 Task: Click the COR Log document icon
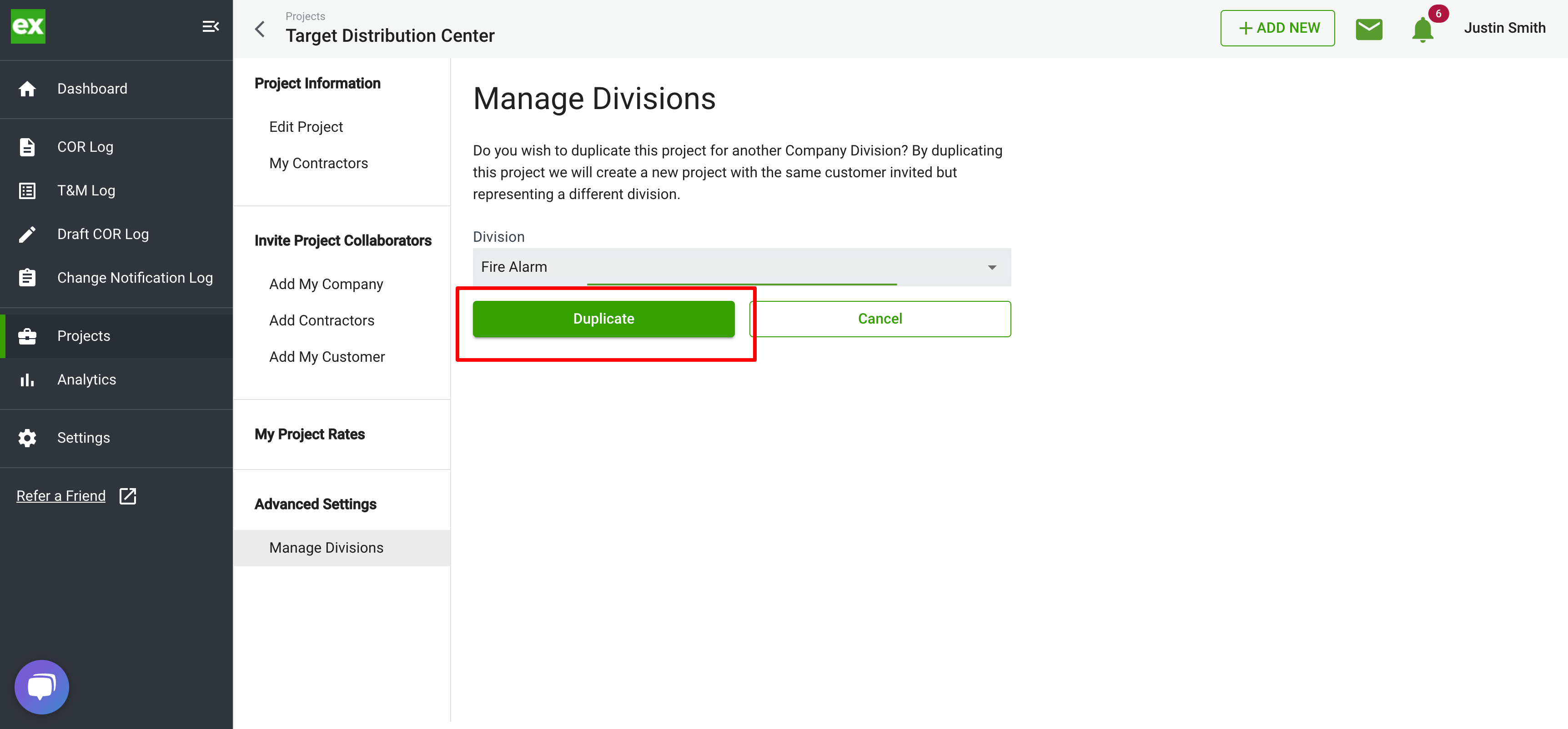[x=27, y=147]
